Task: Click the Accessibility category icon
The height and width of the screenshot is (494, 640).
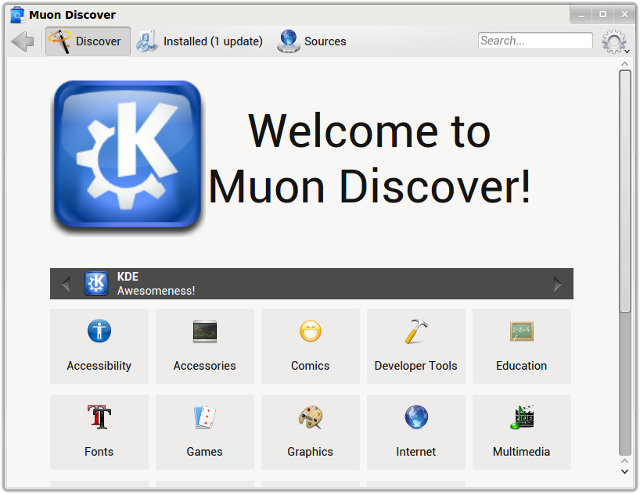Action: pyautogui.click(x=99, y=331)
